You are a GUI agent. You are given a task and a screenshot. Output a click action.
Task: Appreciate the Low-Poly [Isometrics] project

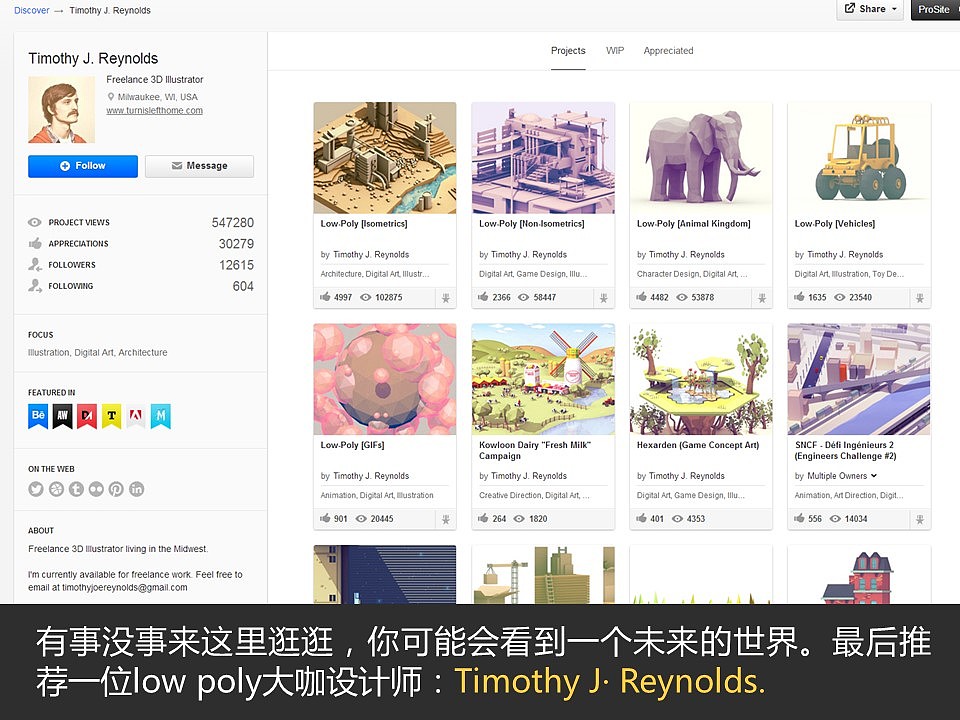[x=328, y=297]
